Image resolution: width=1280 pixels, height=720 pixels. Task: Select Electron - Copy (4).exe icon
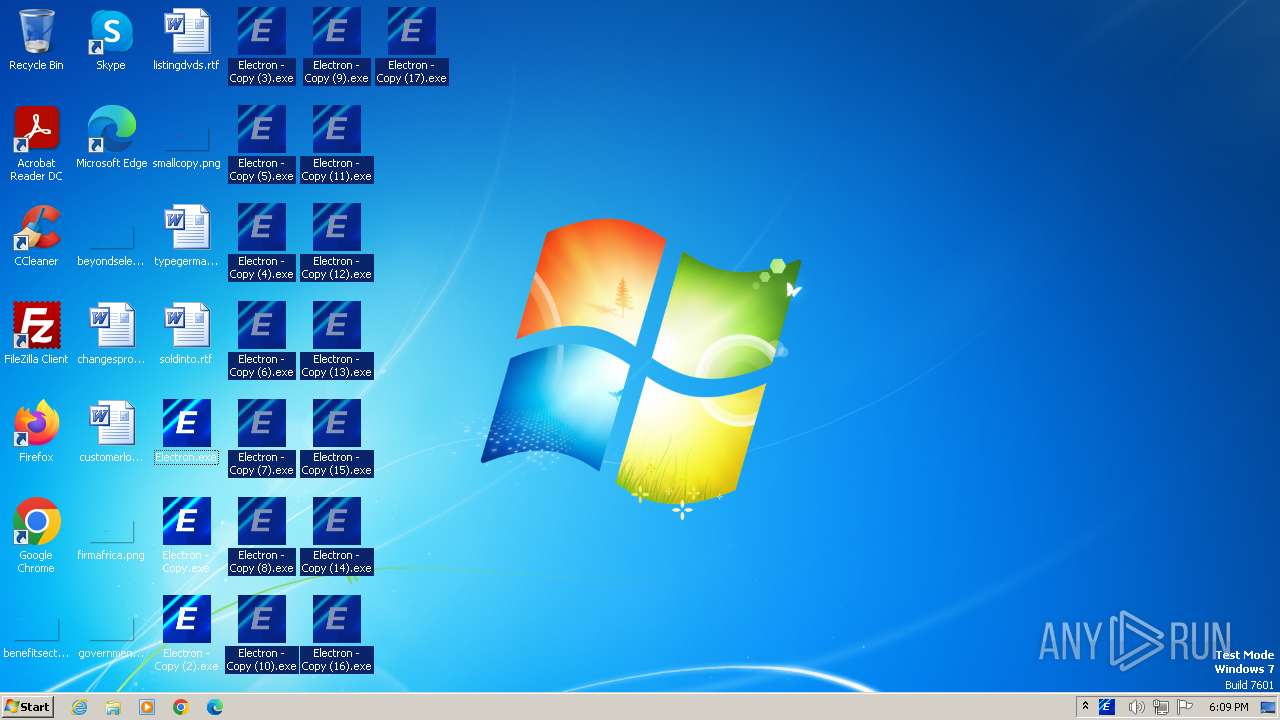tap(261, 242)
